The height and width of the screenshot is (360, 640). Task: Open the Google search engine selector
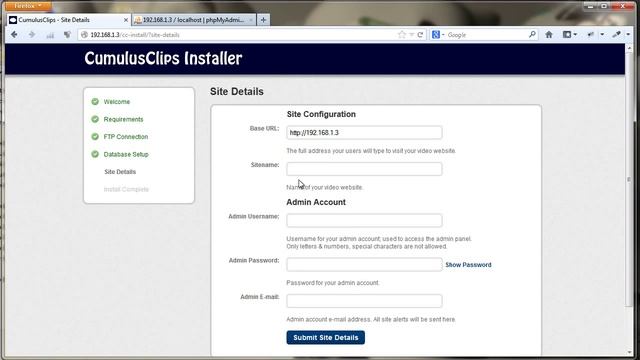pyautogui.click(x=438, y=35)
